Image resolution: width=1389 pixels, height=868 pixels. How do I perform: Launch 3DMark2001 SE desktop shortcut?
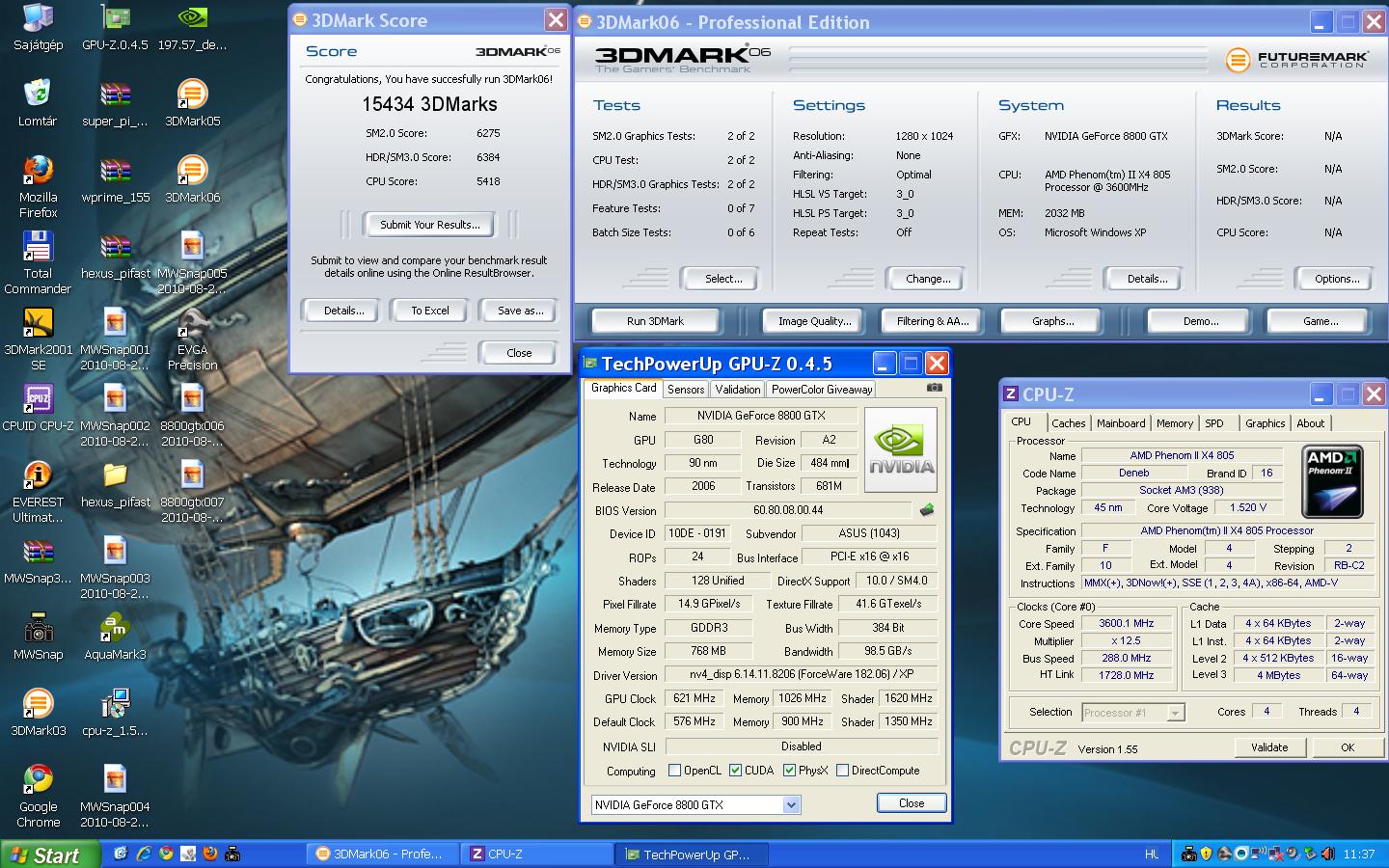[x=38, y=339]
